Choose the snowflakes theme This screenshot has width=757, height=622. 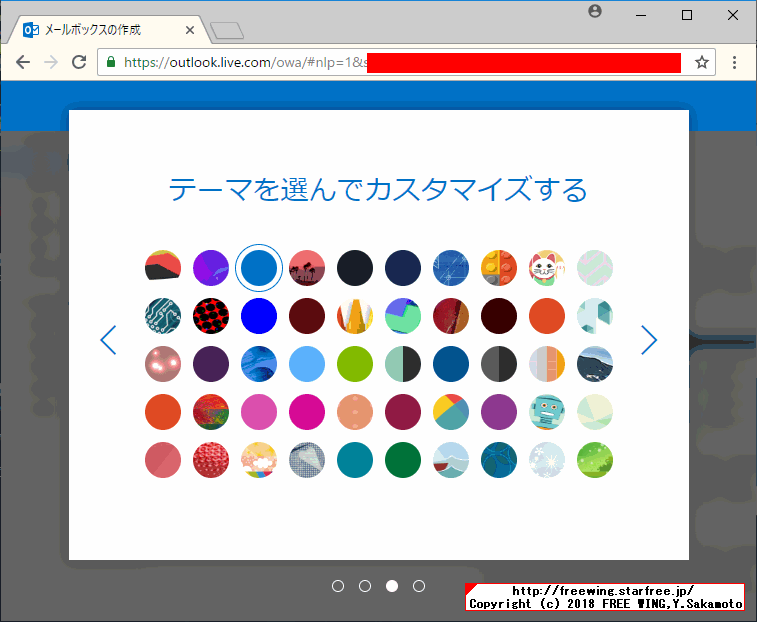547,460
